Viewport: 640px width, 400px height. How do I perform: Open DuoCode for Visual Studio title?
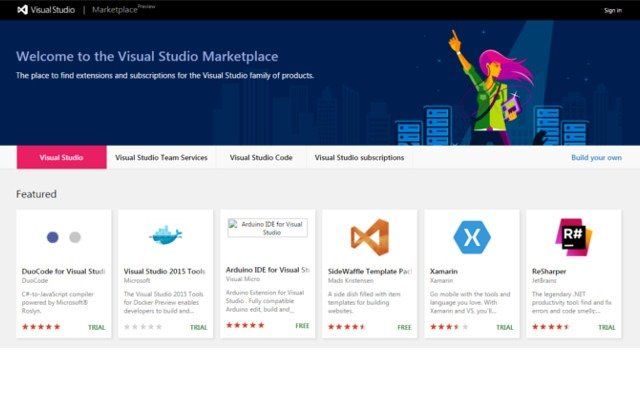[63, 271]
